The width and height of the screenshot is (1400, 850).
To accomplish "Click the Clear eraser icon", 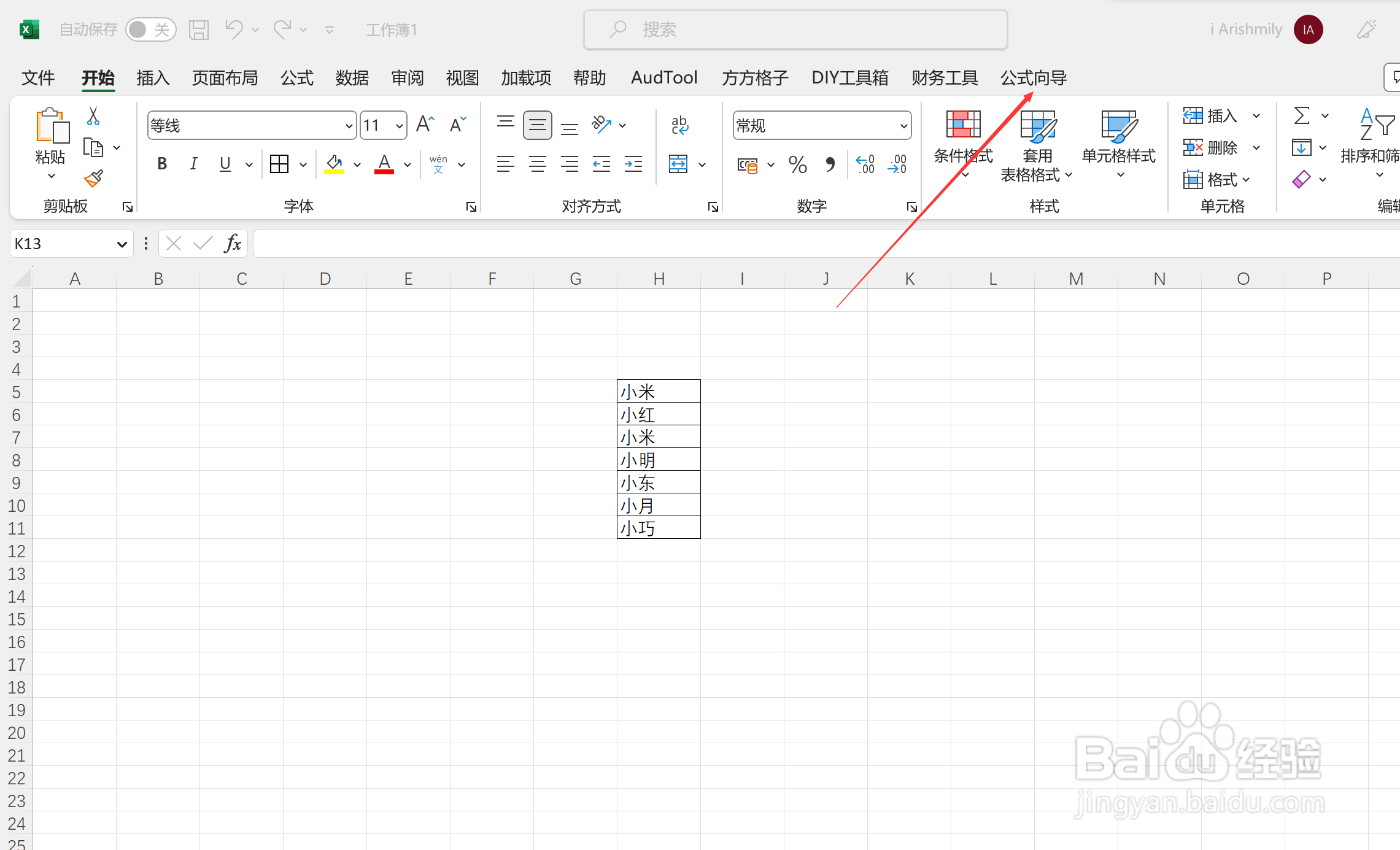I will point(1301,179).
